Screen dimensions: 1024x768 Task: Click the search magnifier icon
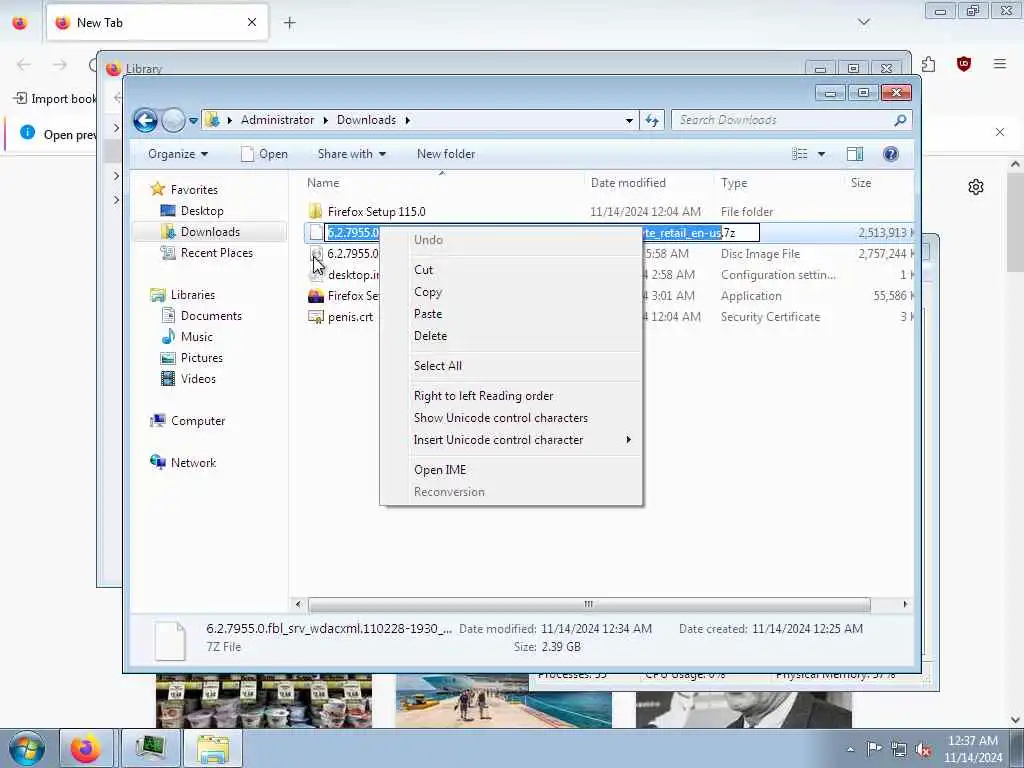(x=901, y=120)
